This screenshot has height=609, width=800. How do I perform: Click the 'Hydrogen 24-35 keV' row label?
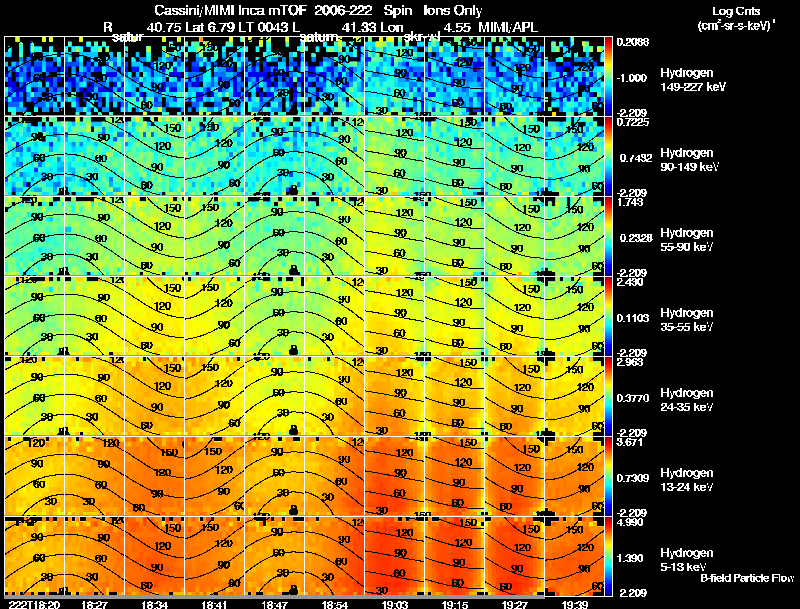[x=687, y=400]
